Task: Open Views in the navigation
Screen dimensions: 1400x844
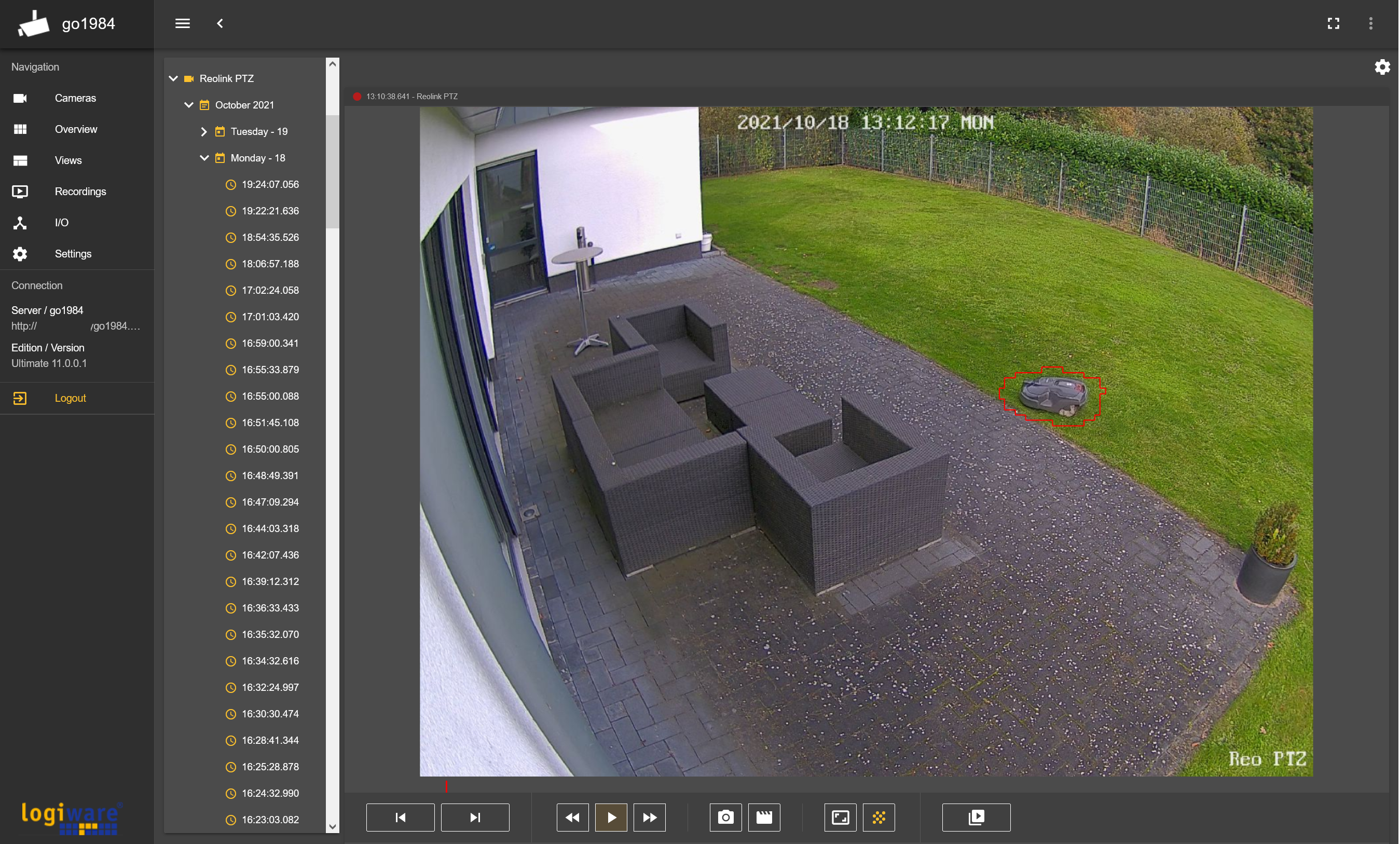Action: tap(68, 160)
